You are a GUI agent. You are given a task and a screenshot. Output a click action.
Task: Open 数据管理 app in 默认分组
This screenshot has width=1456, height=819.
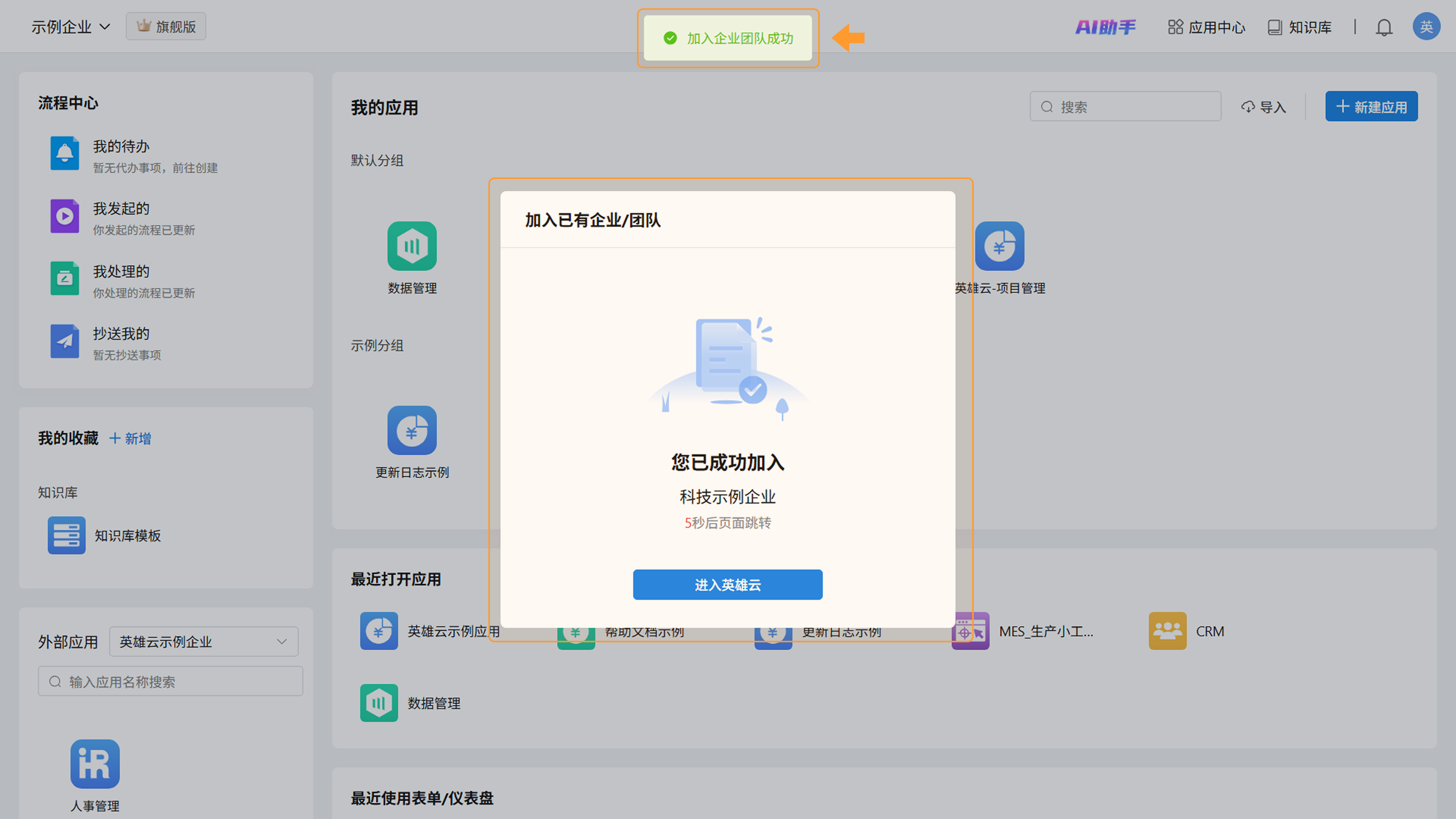pos(412,246)
